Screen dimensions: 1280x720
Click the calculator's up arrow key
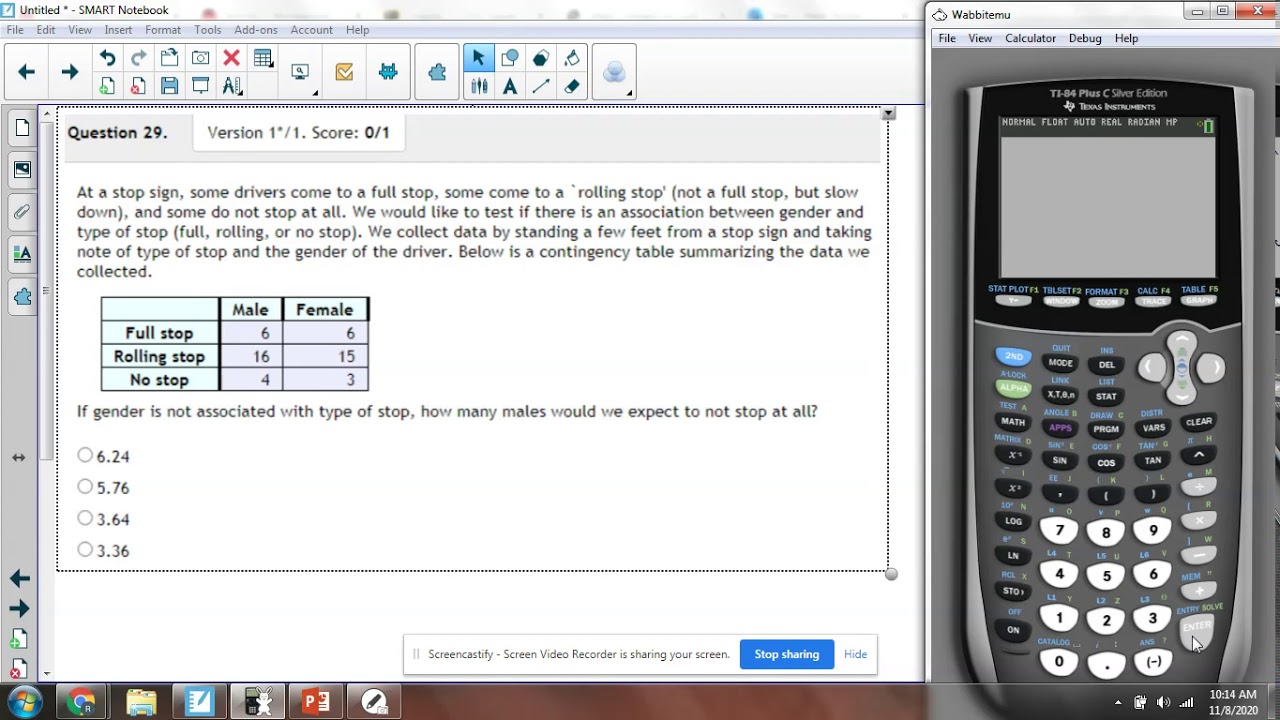1182,343
